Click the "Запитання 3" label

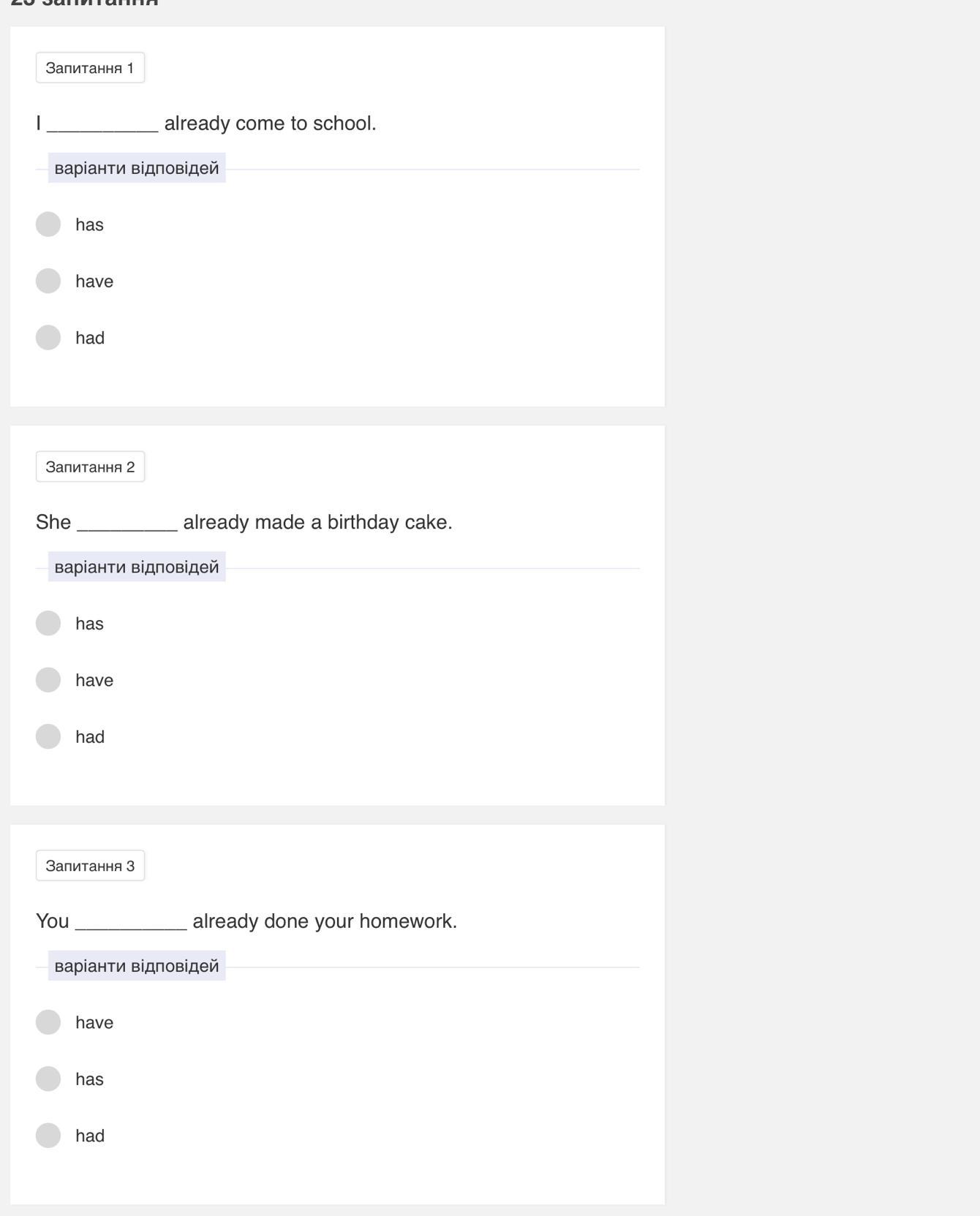point(90,866)
